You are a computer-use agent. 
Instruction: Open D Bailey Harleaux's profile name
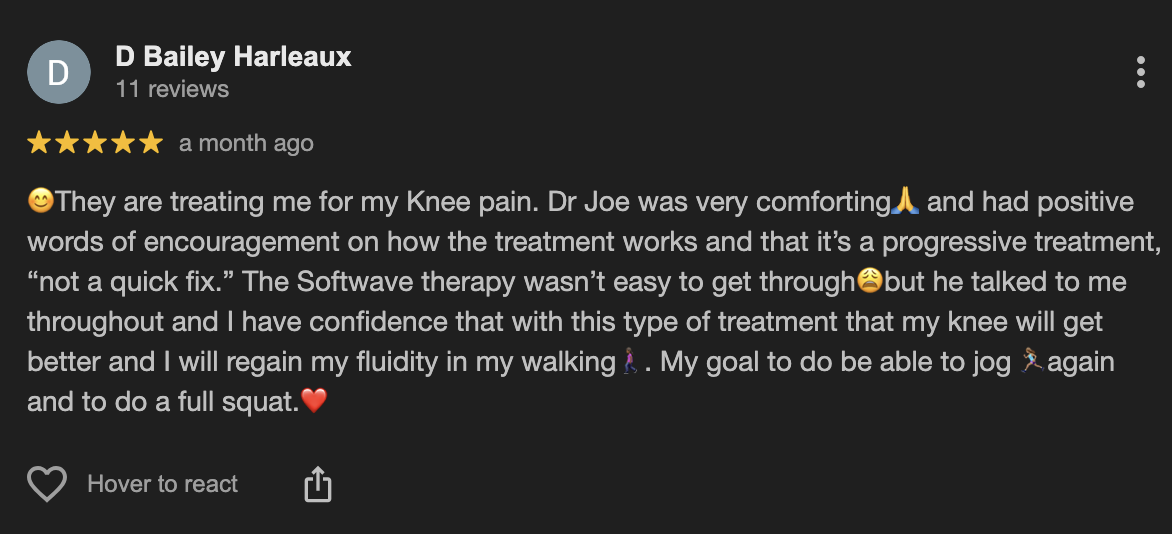[233, 57]
